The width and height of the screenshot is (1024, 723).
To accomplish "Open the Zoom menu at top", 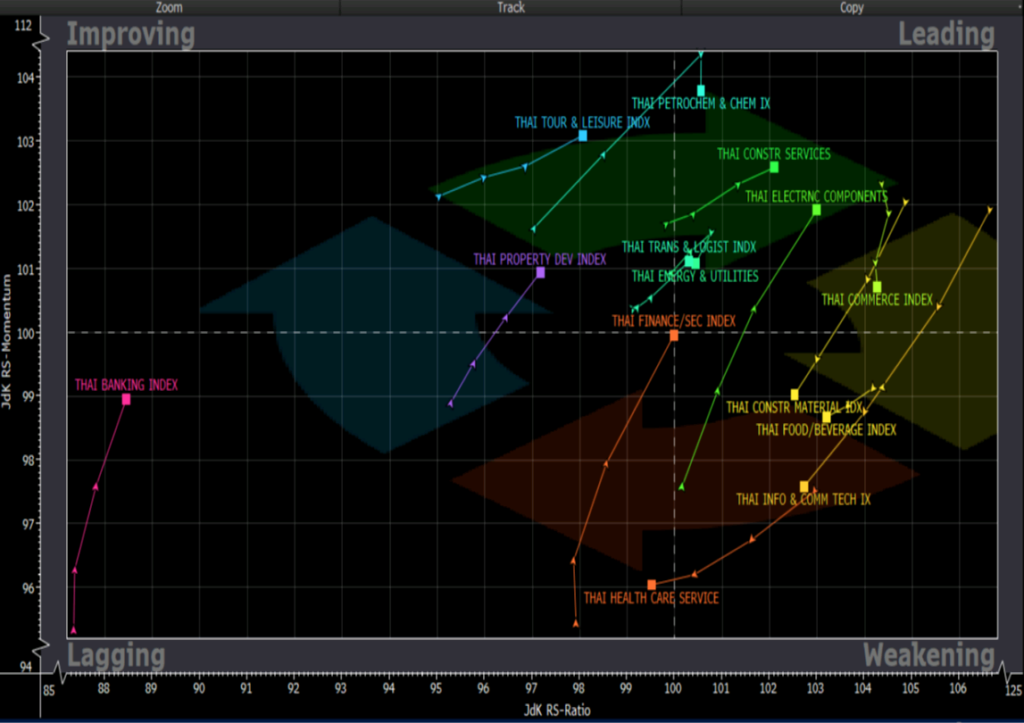I will tap(169, 7).
